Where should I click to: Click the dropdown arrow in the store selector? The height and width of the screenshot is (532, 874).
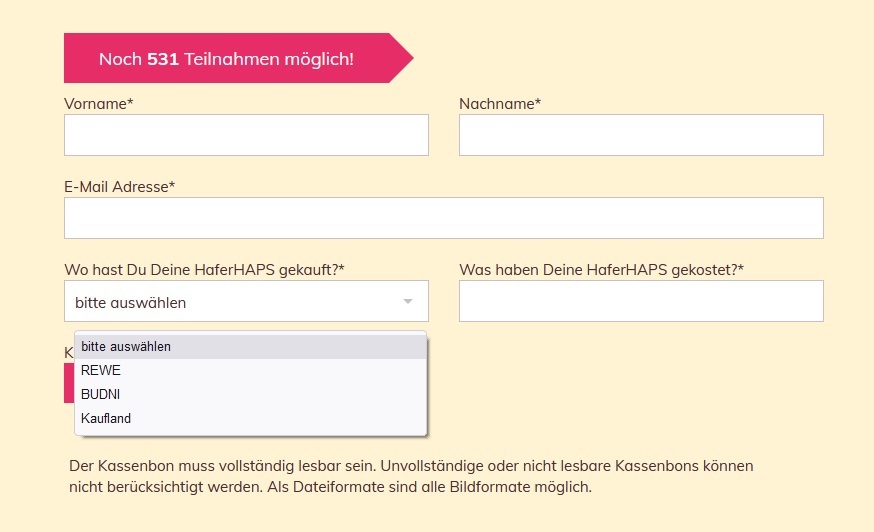pos(407,302)
